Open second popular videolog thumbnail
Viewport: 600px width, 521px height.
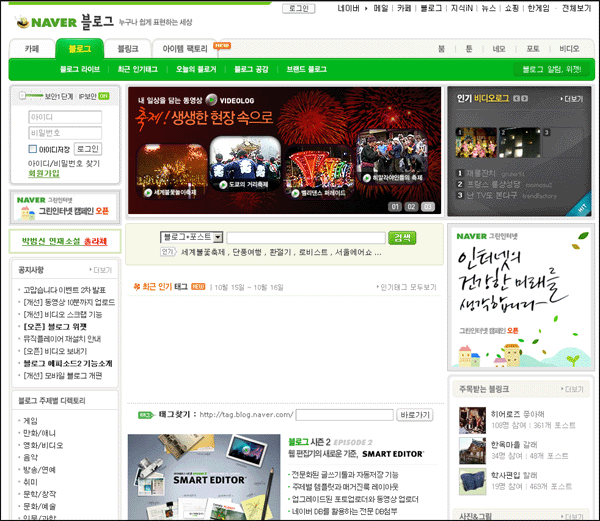click(519, 143)
